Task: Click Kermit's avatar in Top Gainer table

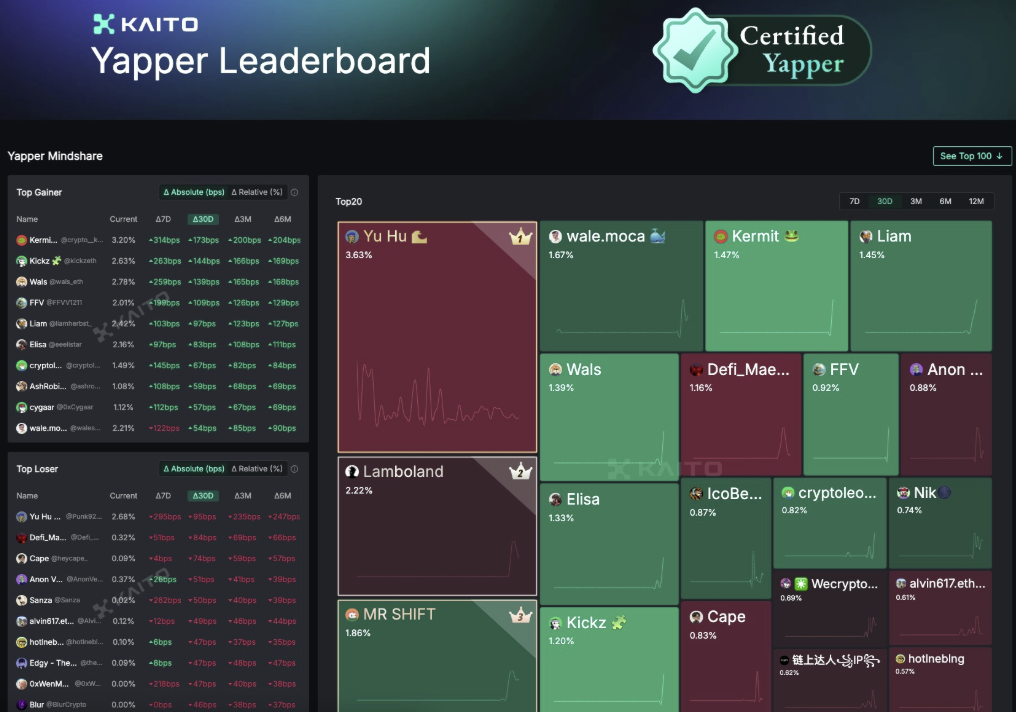Action: click(21, 240)
